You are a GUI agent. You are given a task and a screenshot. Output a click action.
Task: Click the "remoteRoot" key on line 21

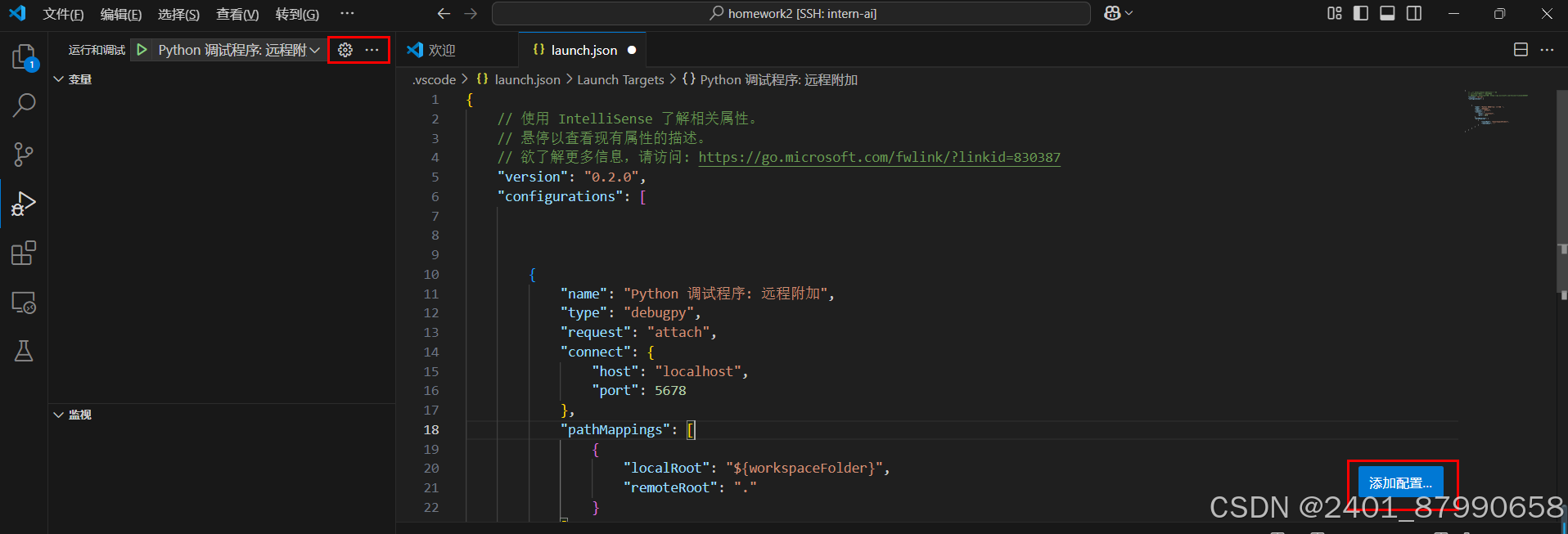(x=670, y=487)
